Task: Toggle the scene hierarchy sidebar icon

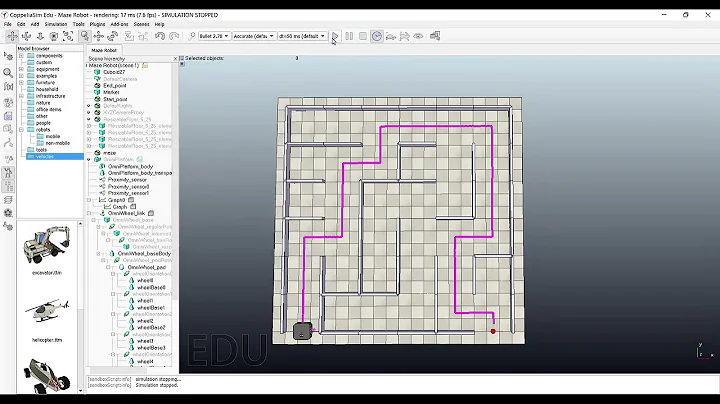Action: [x=8, y=186]
